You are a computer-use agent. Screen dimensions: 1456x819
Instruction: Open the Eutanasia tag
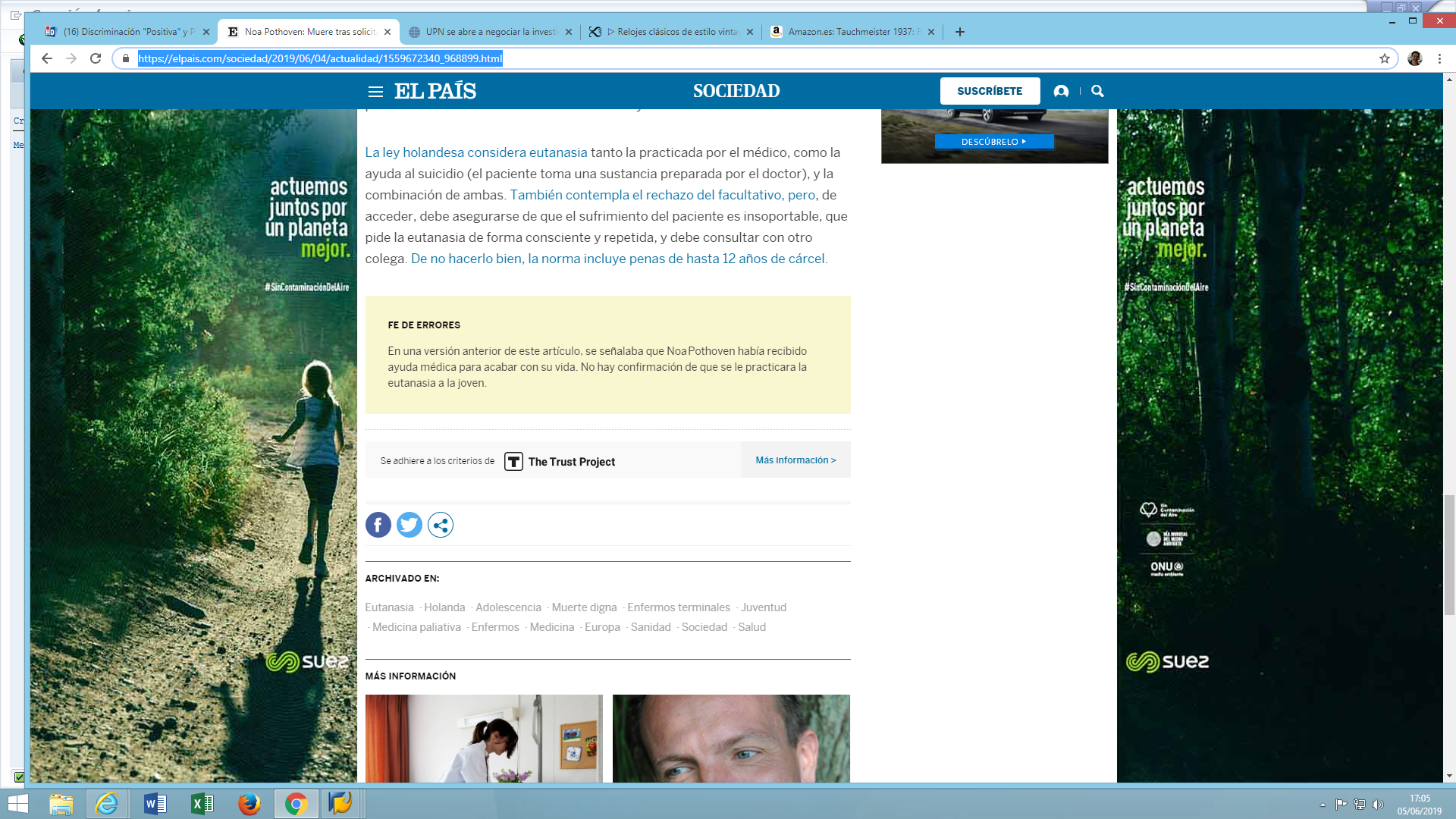[x=389, y=607]
